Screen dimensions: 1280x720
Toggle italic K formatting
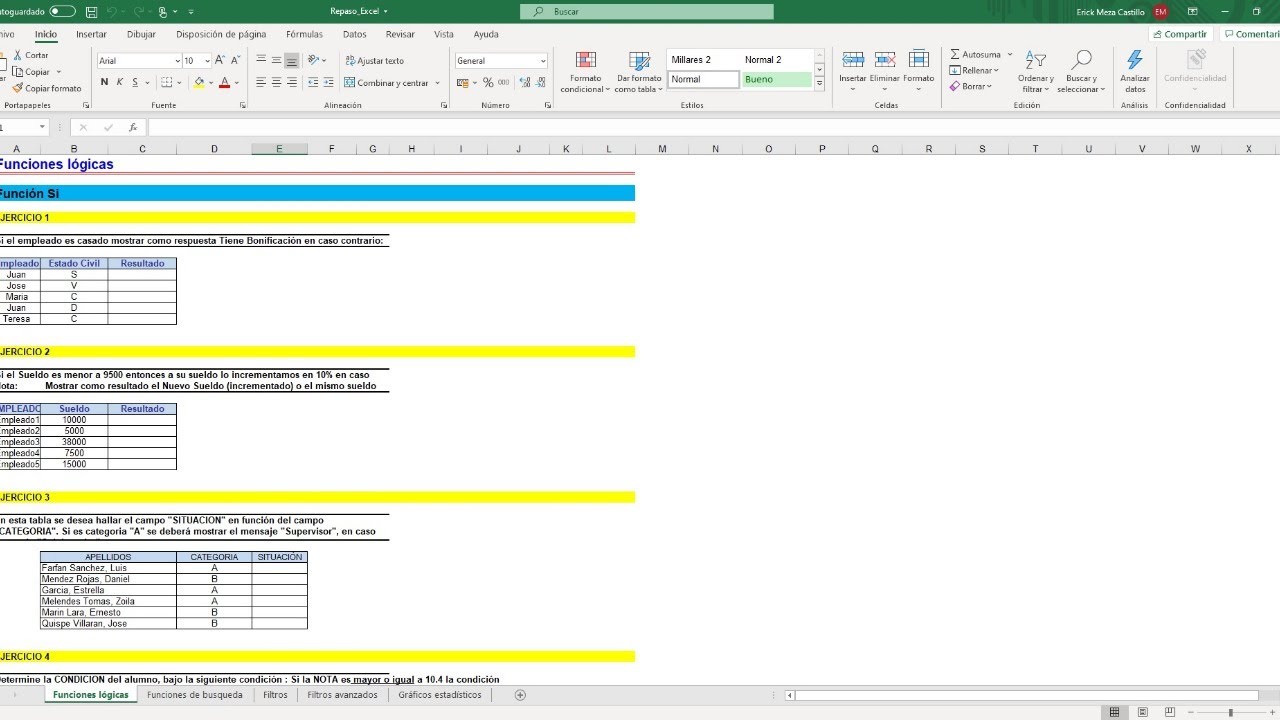click(x=119, y=83)
